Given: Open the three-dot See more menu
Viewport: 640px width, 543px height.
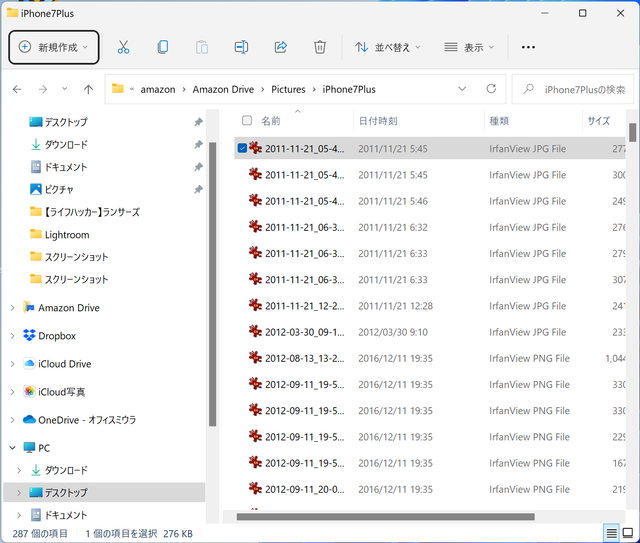Looking at the screenshot, I should pyautogui.click(x=529, y=47).
